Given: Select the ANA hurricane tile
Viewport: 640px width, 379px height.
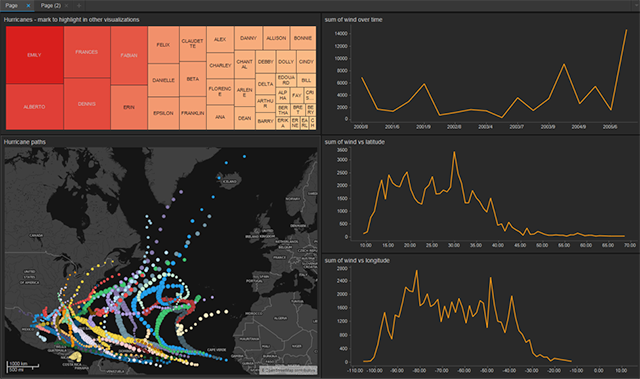Looking at the screenshot, I should 220,117.
